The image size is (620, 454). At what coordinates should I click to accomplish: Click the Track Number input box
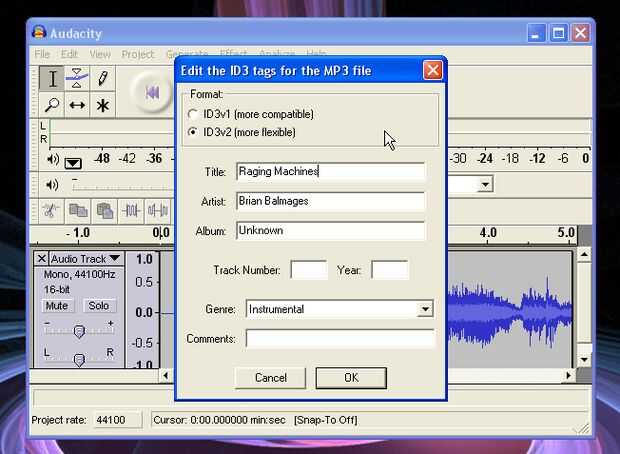(x=308, y=270)
